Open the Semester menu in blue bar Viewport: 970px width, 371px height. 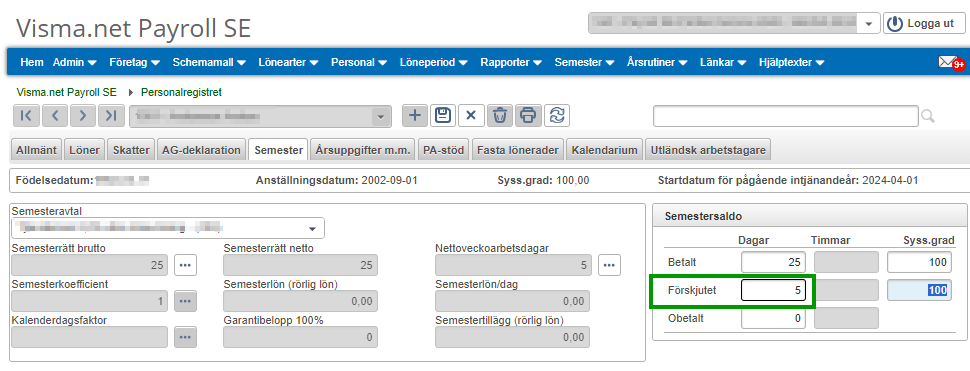point(585,62)
